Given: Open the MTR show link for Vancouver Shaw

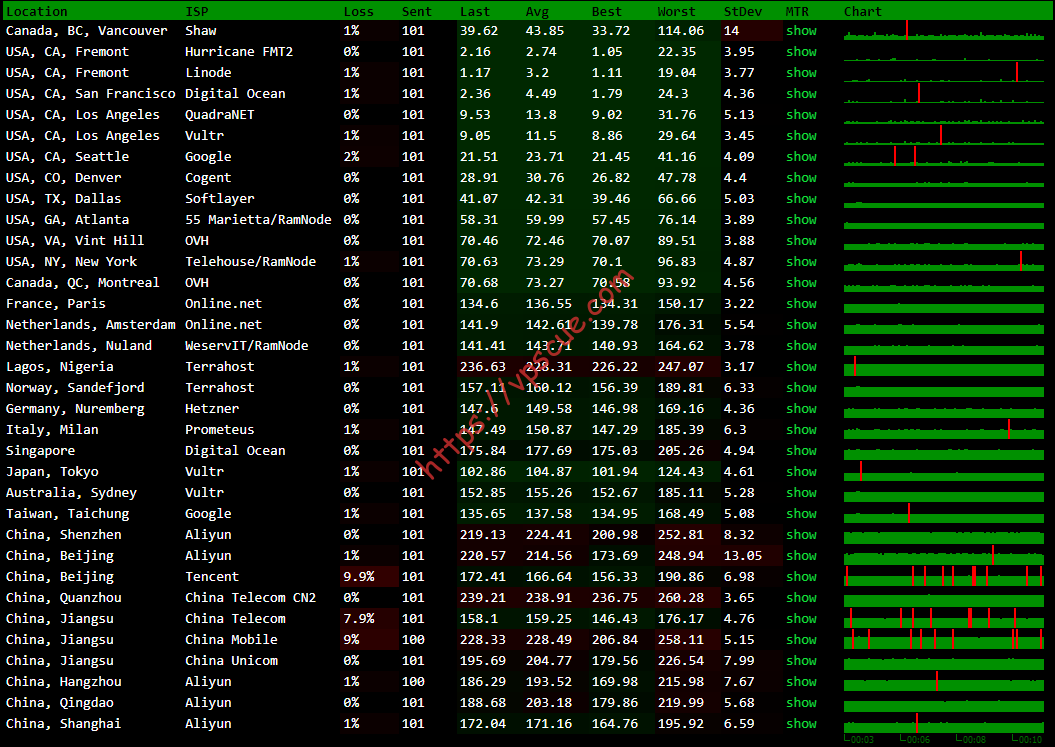Looking at the screenshot, I should 801,31.
